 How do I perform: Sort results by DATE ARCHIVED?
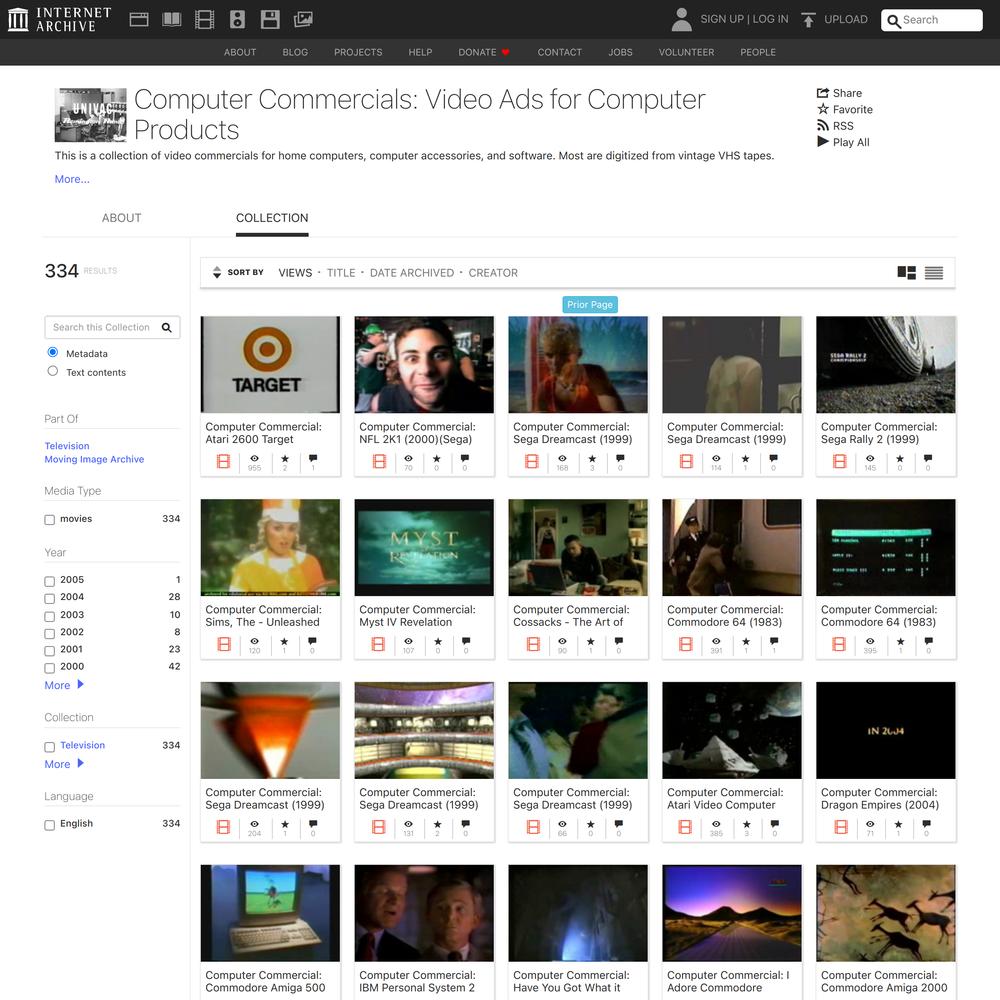click(x=412, y=273)
